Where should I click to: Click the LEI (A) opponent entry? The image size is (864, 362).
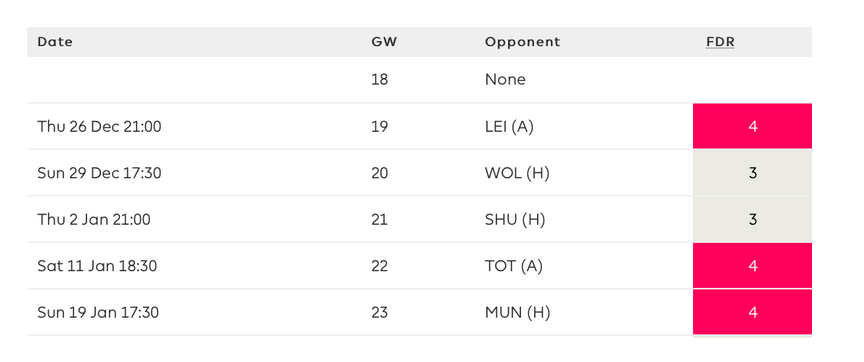509,127
